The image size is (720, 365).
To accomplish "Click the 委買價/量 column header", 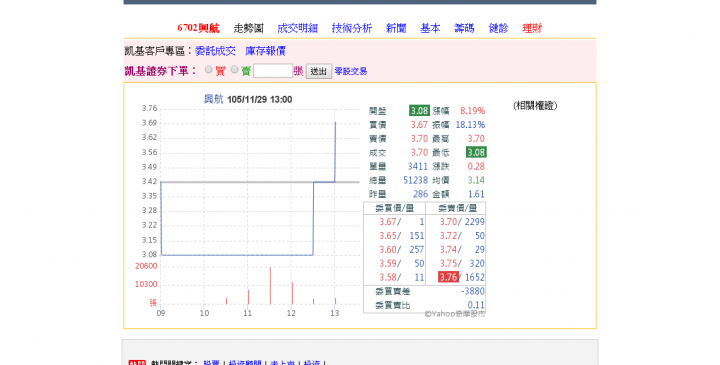I will pyautogui.click(x=394, y=208).
